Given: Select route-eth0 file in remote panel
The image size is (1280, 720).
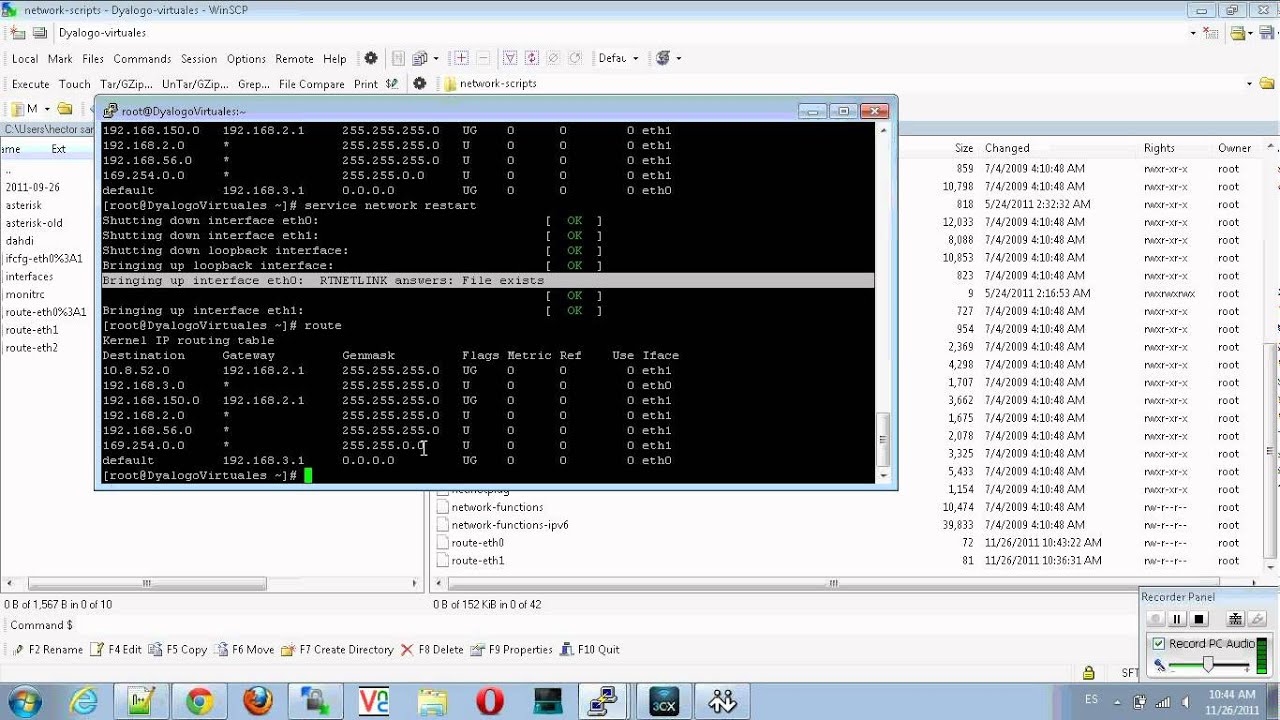Looking at the screenshot, I should [x=477, y=543].
